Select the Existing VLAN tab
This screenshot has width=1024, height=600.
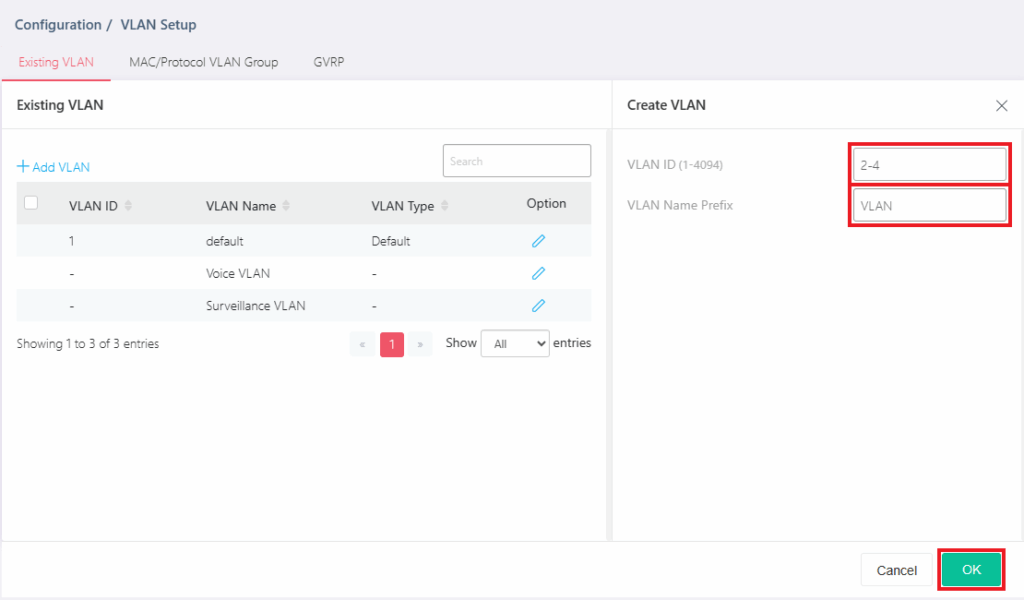(x=56, y=62)
